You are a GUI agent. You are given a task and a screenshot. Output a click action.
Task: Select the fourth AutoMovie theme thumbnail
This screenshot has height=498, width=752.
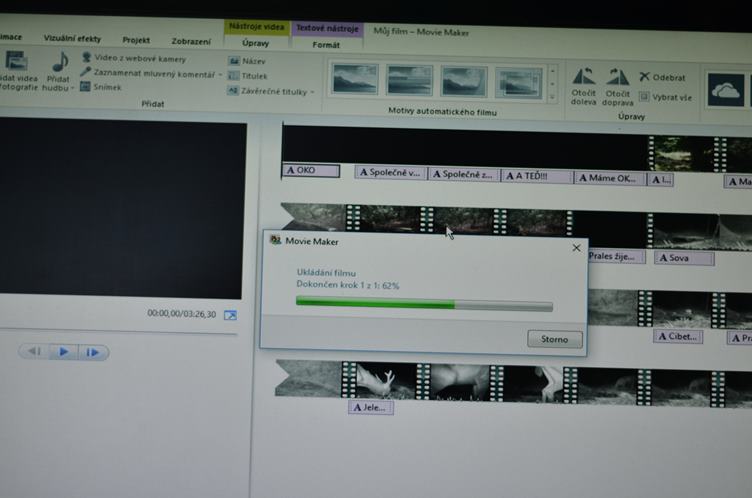click(518, 83)
